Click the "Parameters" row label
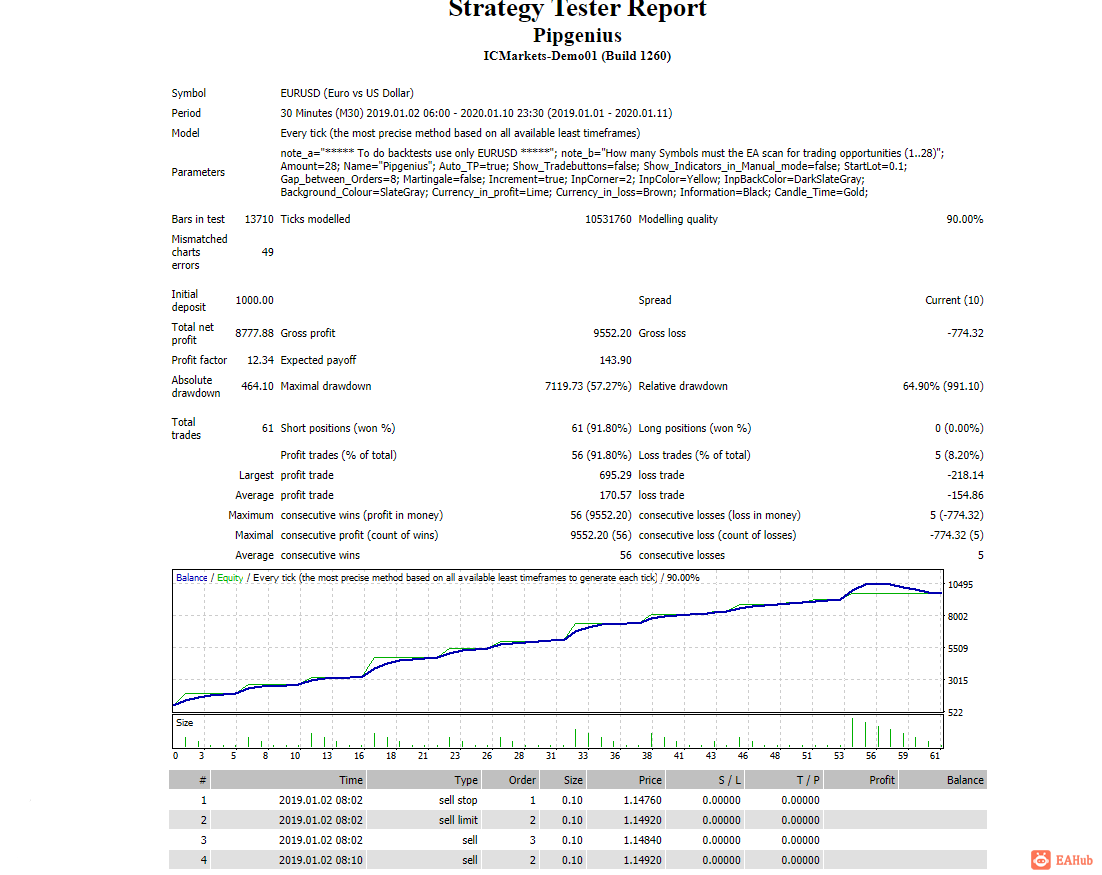1102x875 pixels. (x=198, y=172)
